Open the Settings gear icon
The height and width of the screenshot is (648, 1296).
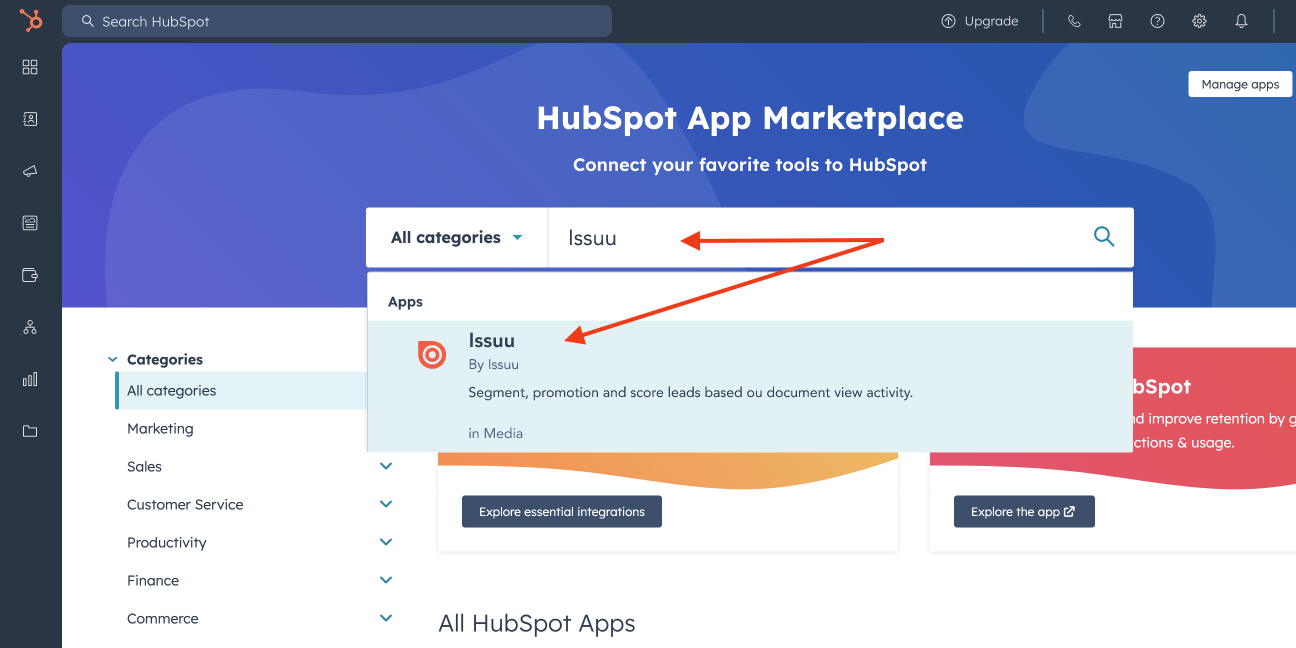pos(1199,21)
